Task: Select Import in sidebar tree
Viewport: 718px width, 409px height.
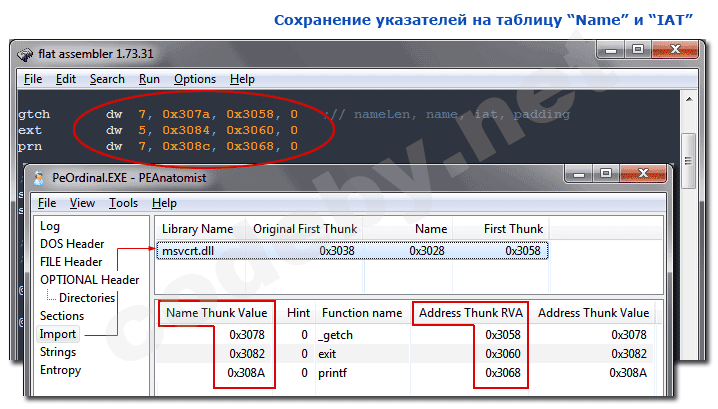Action: pyautogui.click(x=57, y=334)
